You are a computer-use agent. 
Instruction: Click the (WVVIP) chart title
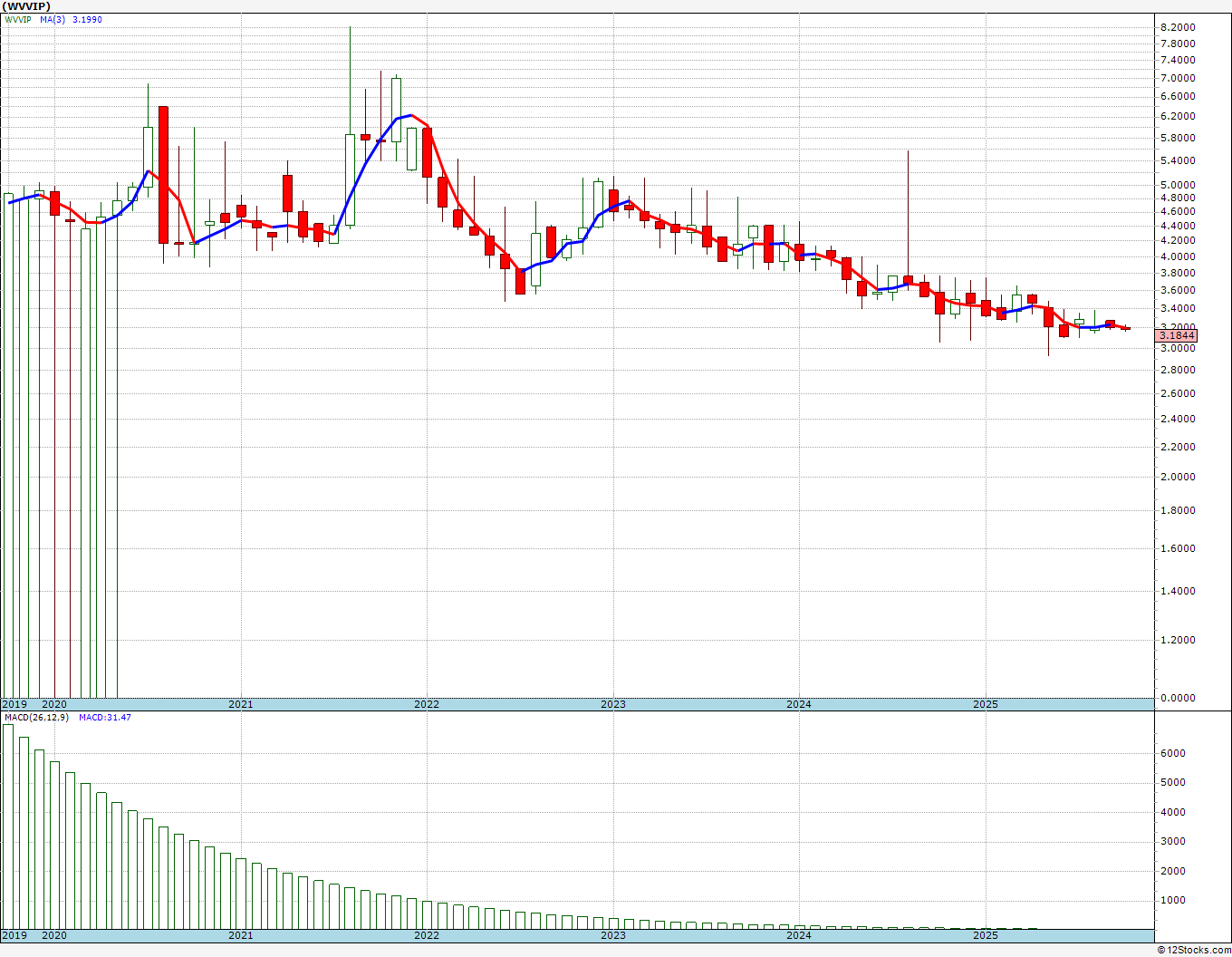coord(26,6)
